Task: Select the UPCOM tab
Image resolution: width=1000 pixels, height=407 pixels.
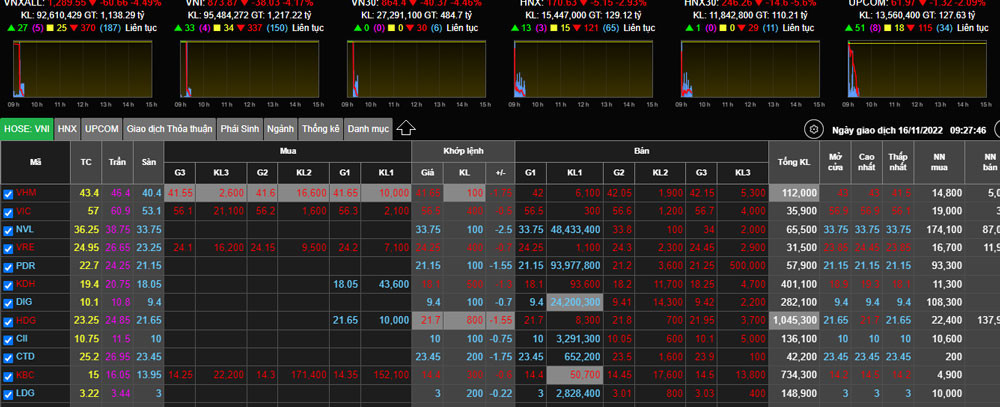Action: 102,129
